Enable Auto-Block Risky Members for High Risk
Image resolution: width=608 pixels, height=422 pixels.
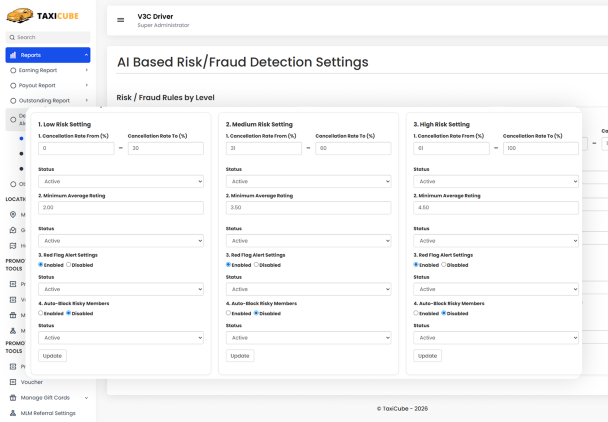point(416,313)
